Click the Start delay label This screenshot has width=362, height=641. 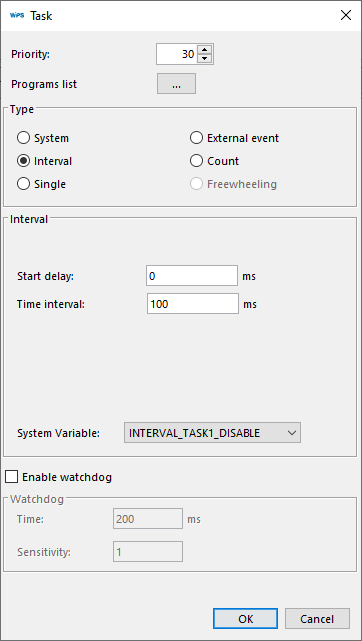click(45, 276)
